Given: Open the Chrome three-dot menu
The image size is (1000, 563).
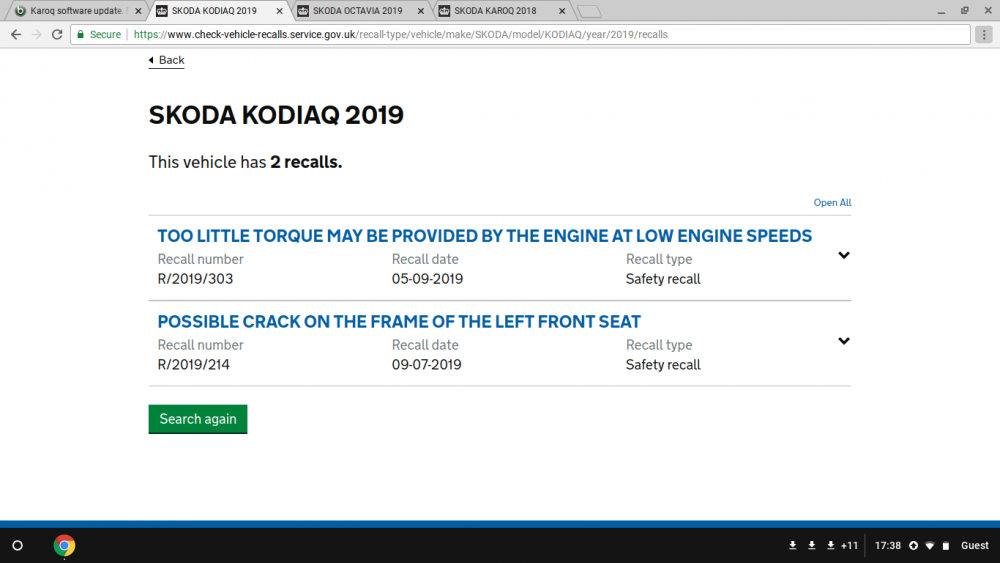Looking at the screenshot, I should click(x=984, y=34).
